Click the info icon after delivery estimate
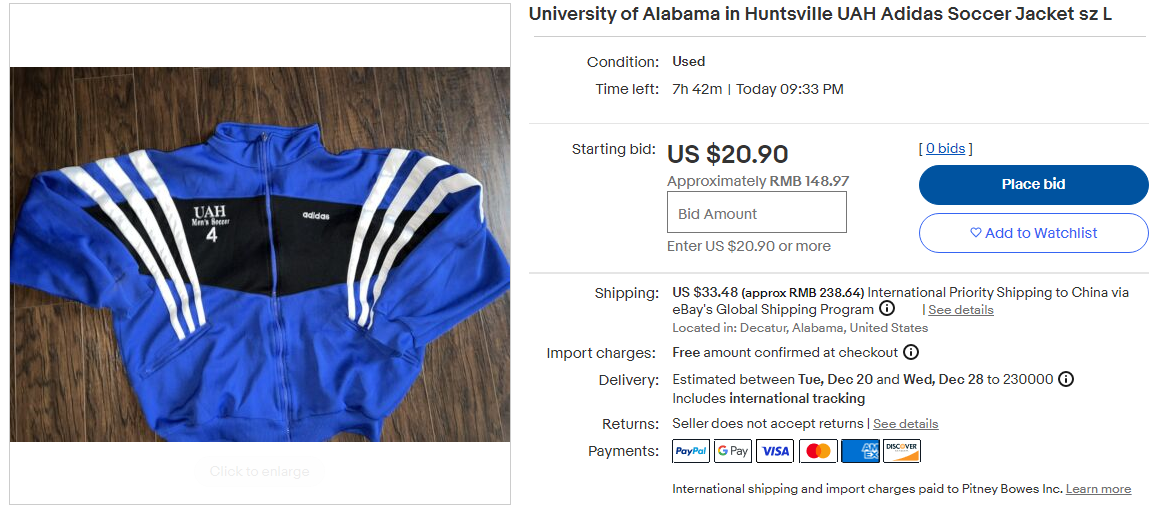Image resolution: width=1149 pixels, height=514 pixels. 1066,379
